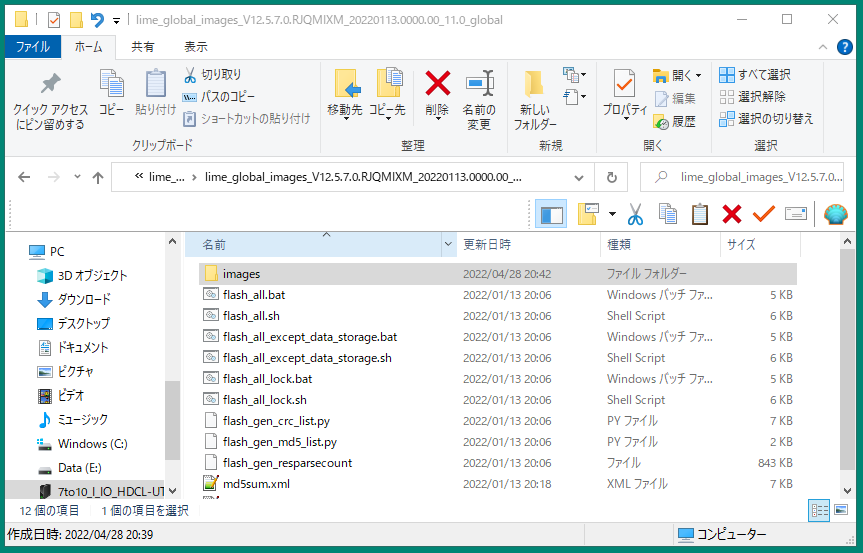The image size is (863, 553).
Task: Open the Quick Access Toolbar customize dropdown
Action: 117,21
